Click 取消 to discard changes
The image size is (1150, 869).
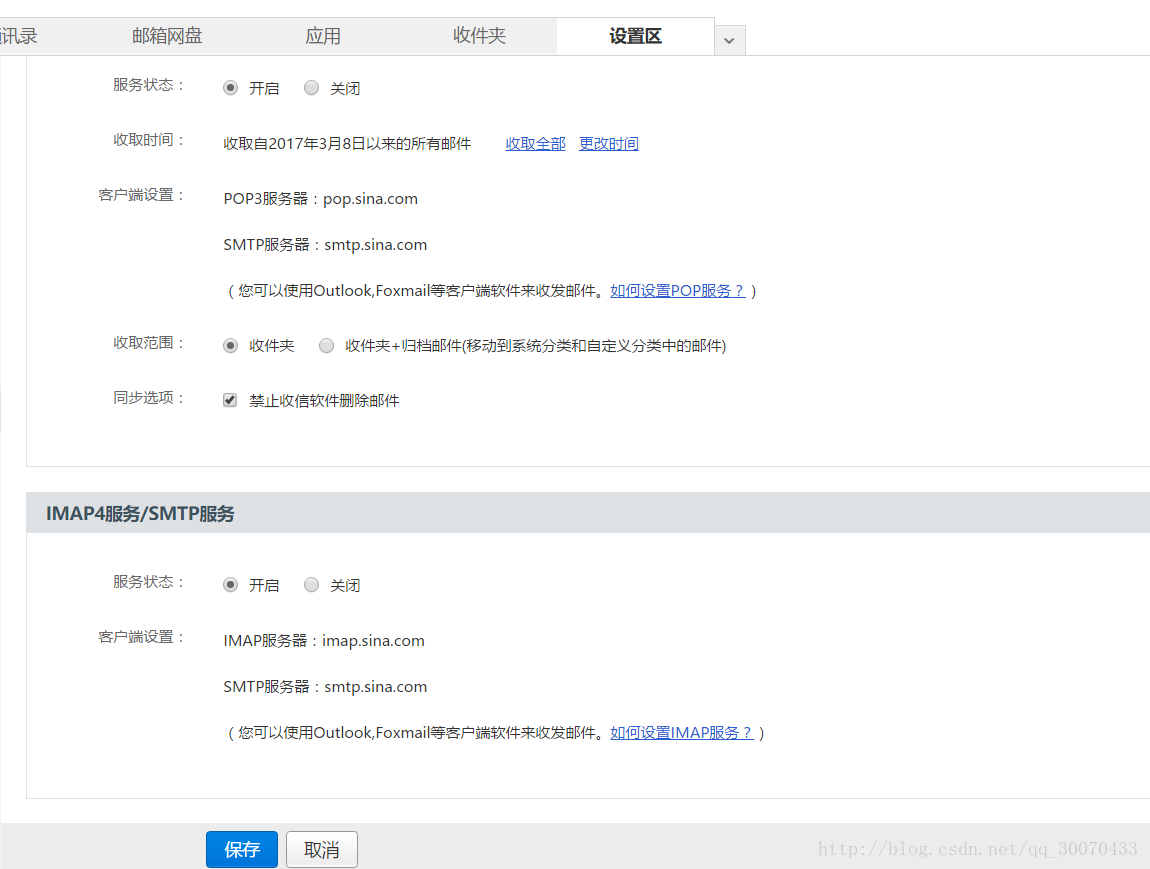pyautogui.click(x=321, y=849)
